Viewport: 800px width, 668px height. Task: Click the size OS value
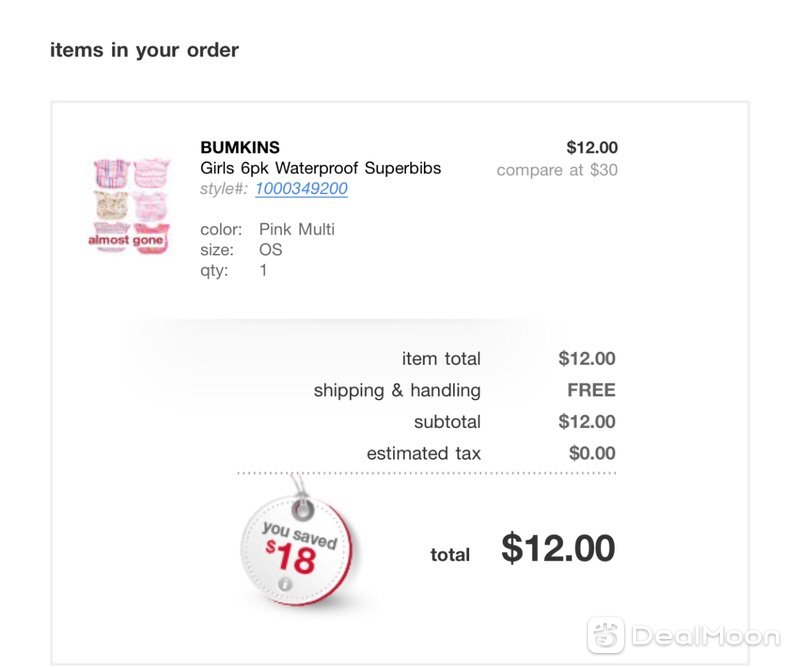click(x=270, y=250)
